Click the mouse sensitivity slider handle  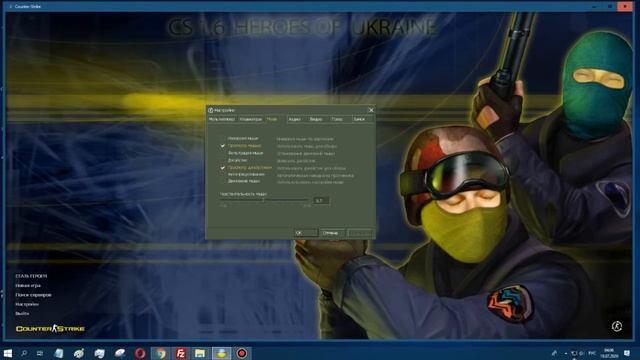[x=263, y=200]
